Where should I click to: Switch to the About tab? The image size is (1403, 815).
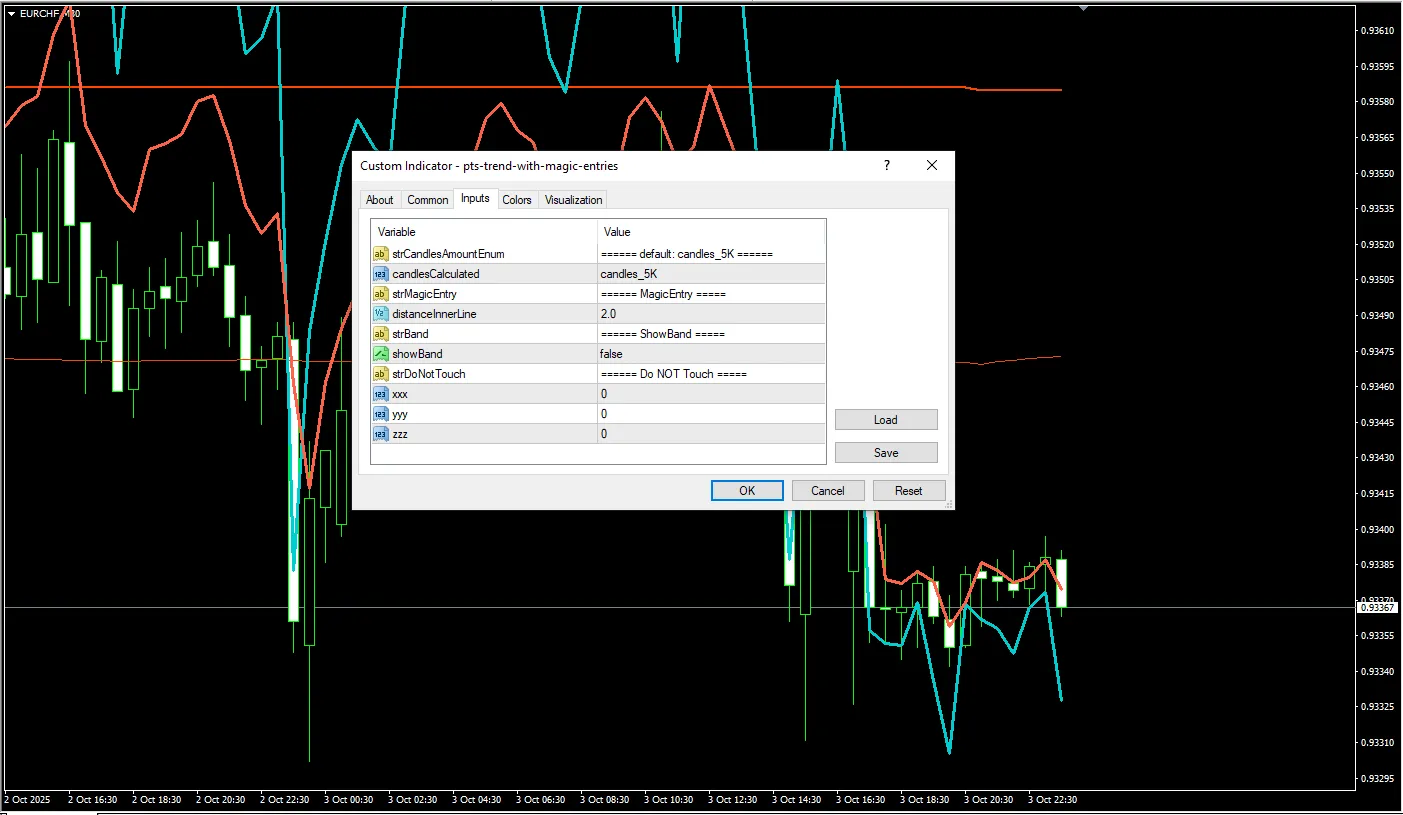click(x=380, y=200)
